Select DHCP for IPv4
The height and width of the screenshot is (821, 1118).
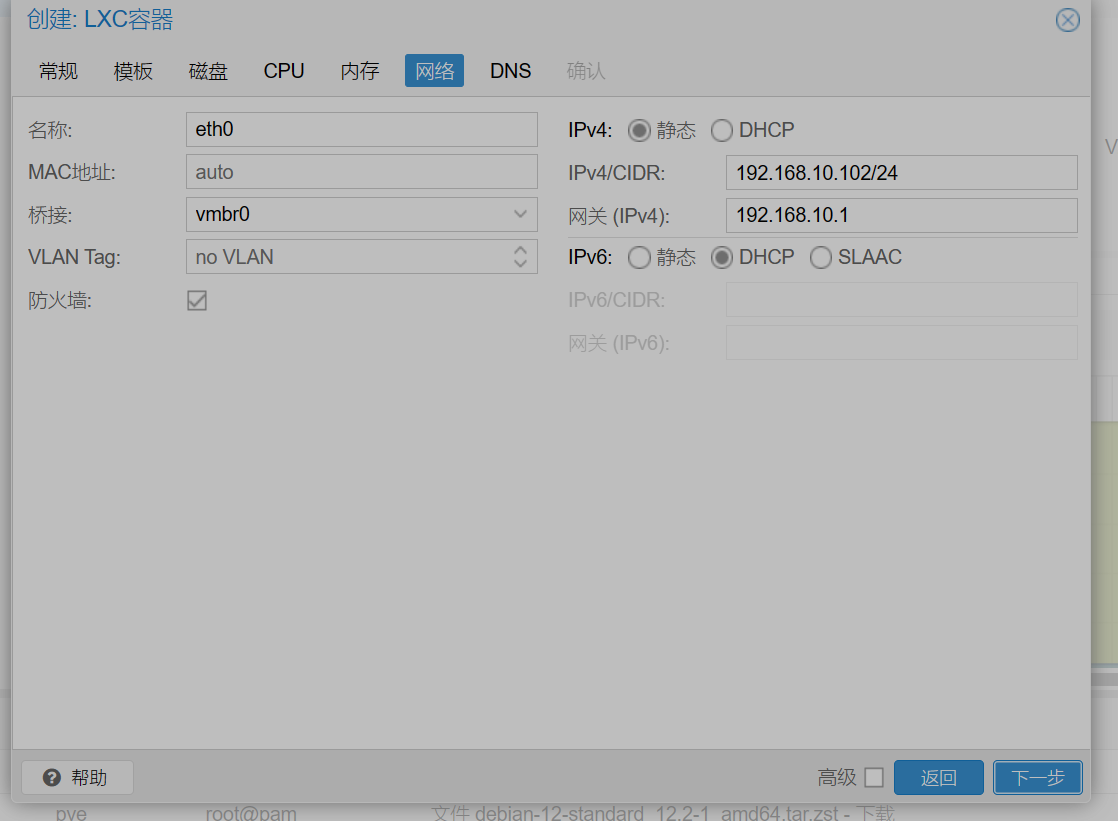click(722, 131)
